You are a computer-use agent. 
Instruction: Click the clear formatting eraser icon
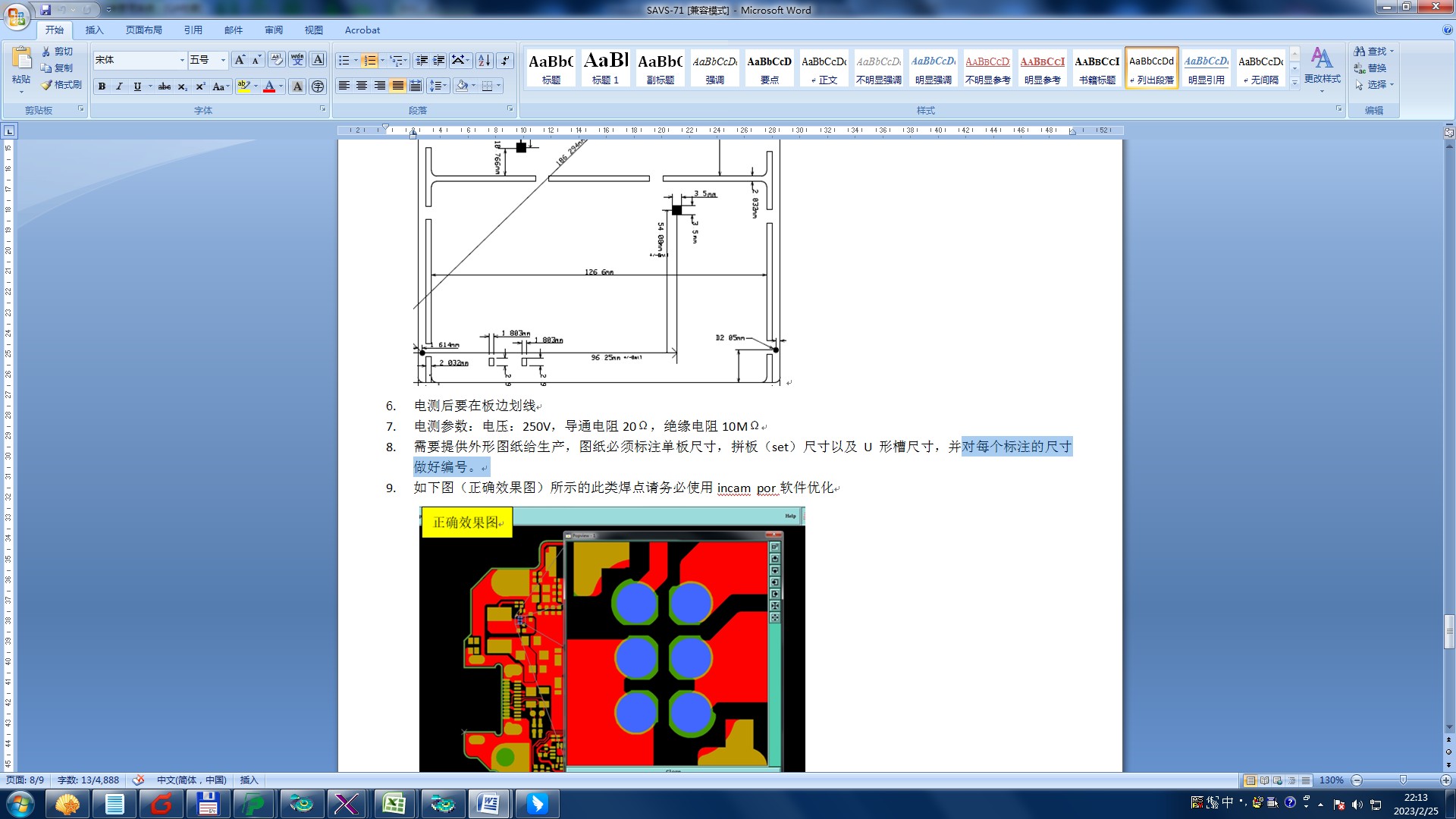pos(277,61)
